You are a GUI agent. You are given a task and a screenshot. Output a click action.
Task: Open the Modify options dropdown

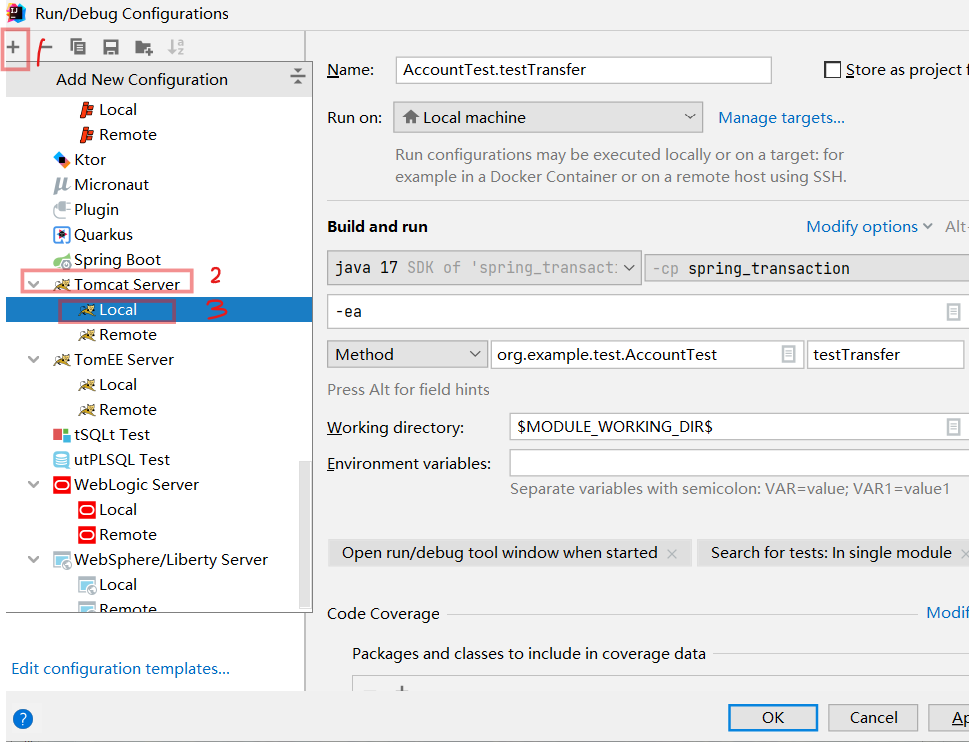[x=868, y=227]
